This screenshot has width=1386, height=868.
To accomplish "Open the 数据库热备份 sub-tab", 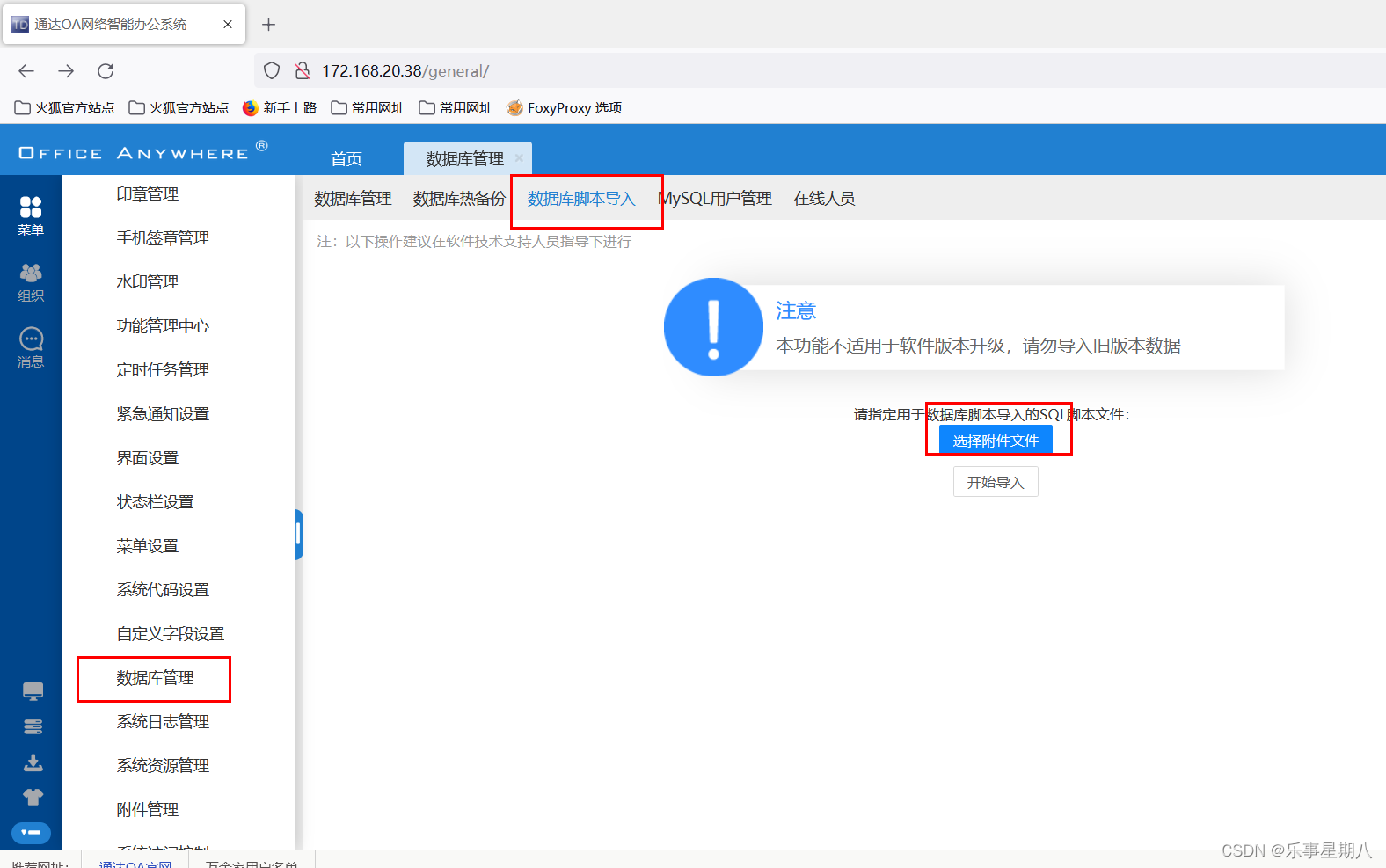I will click(x=459, y=199).
